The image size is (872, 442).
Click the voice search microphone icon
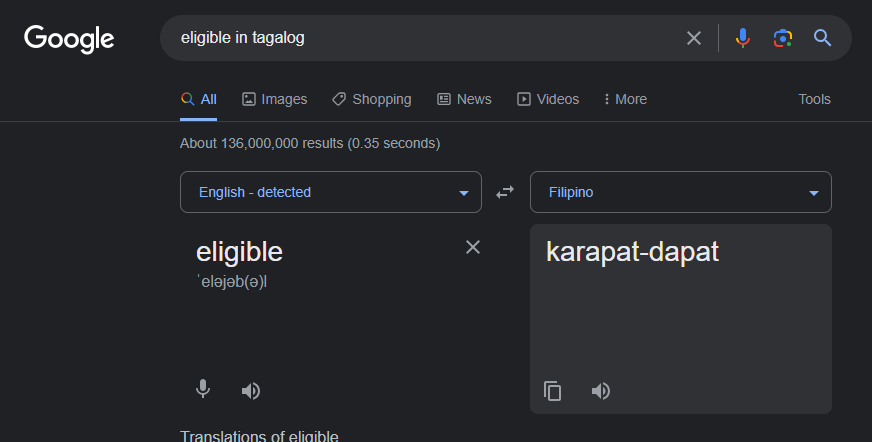742,38
